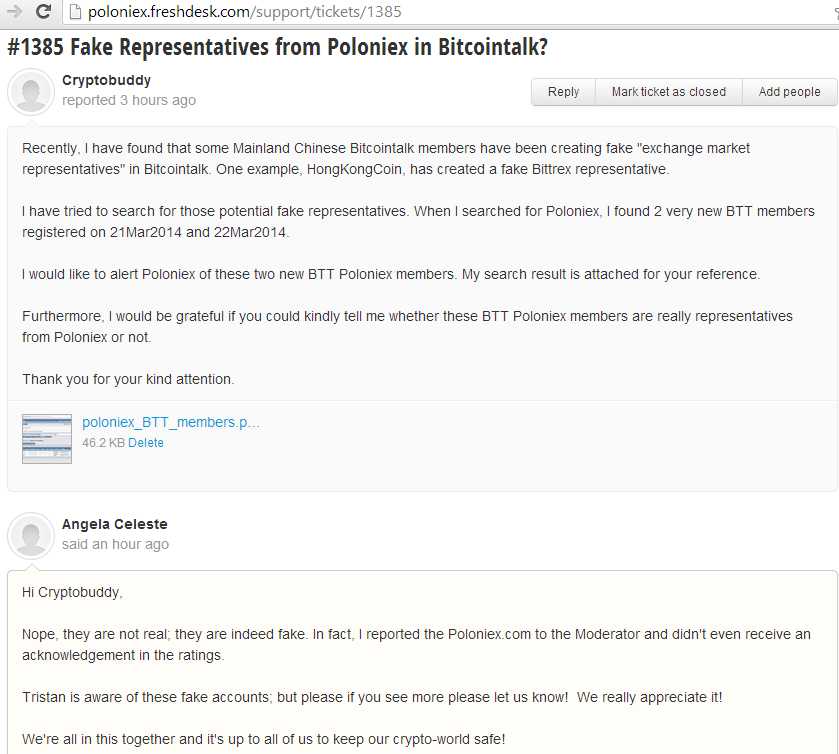
Task: Open the poloniex_BTT_members.p... file link
Action: 171,422
